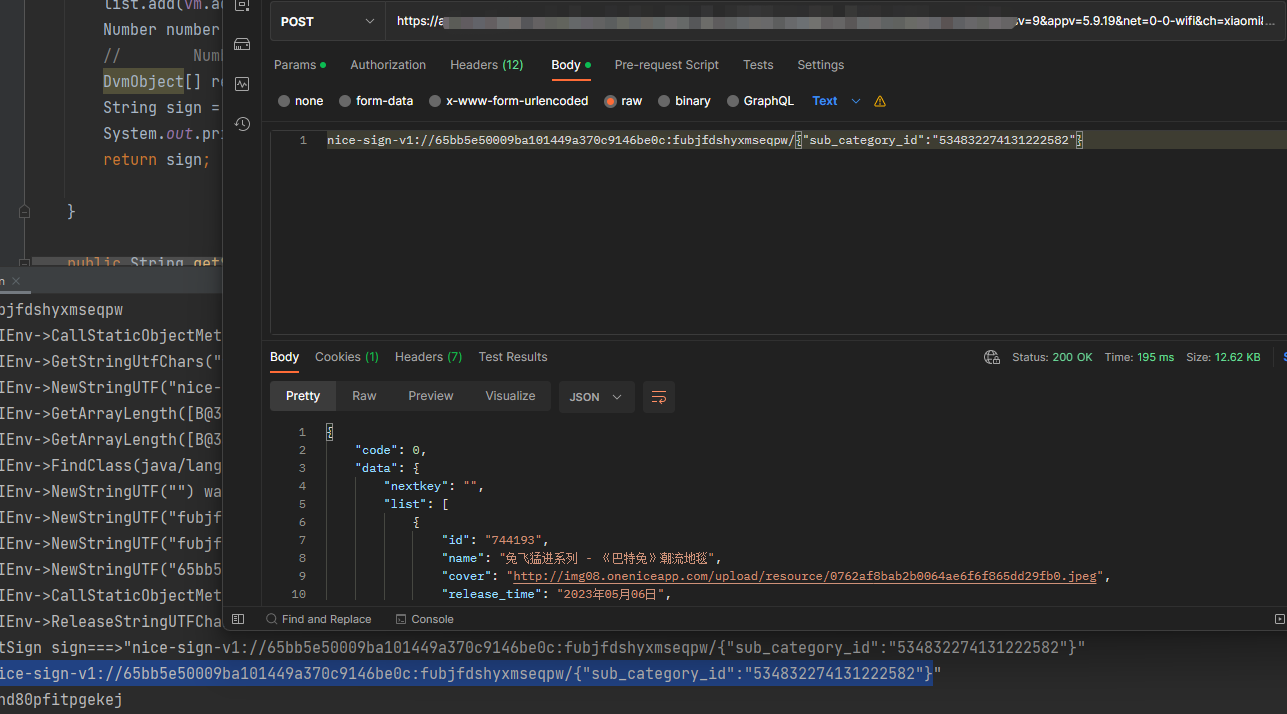1287x714 pixels.
Task: Open the History sidebar icon
Action: (x=241, y=124)
